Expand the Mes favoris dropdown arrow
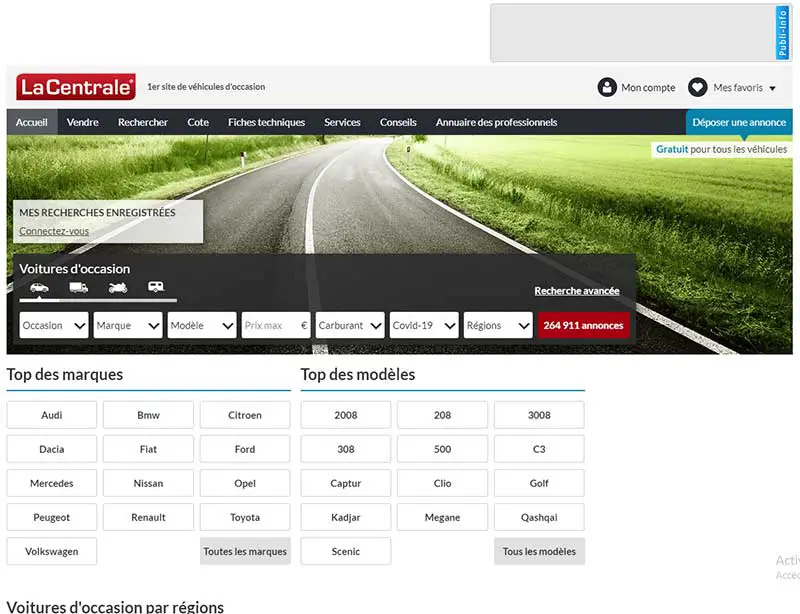 pos(772,88)
